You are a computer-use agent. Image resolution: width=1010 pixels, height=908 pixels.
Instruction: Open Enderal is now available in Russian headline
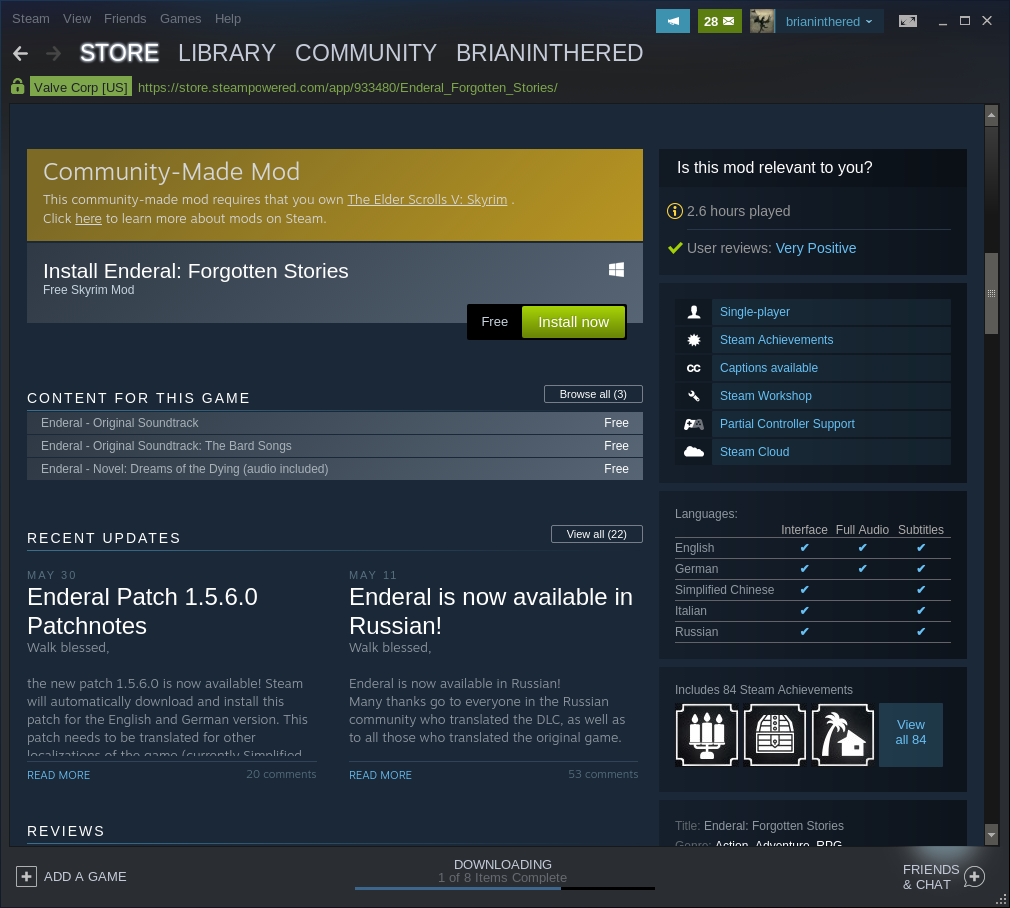tap(491, 611)
